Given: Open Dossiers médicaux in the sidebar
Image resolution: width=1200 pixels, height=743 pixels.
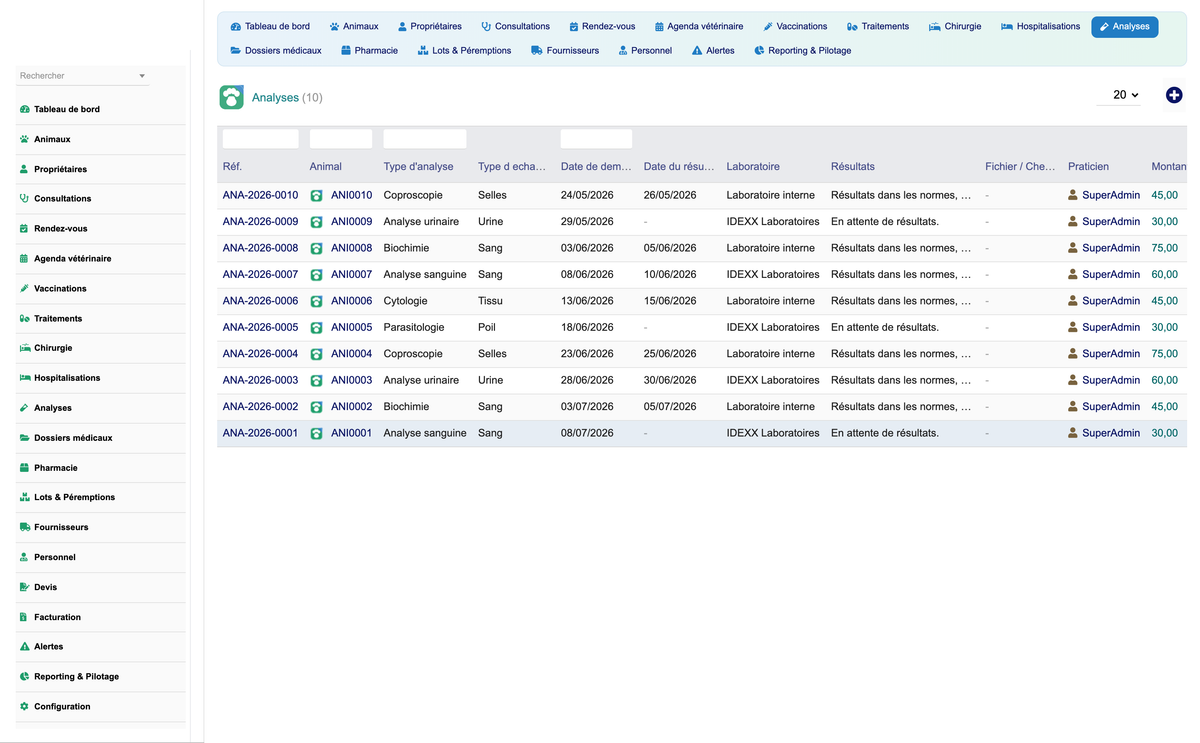Looking at the screenshot, I should [x=73, y=438].
